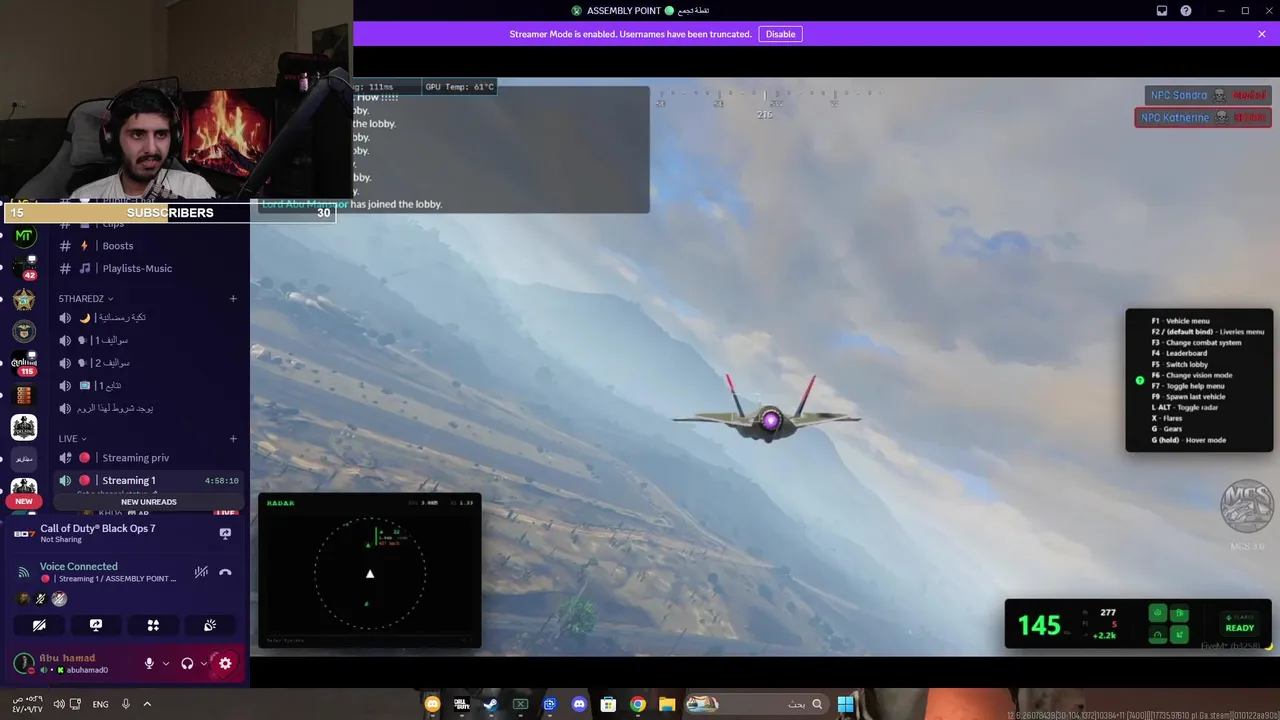Click microphone indicator in system tray
Screen dimensions: 1280x720
click(126, 704)
